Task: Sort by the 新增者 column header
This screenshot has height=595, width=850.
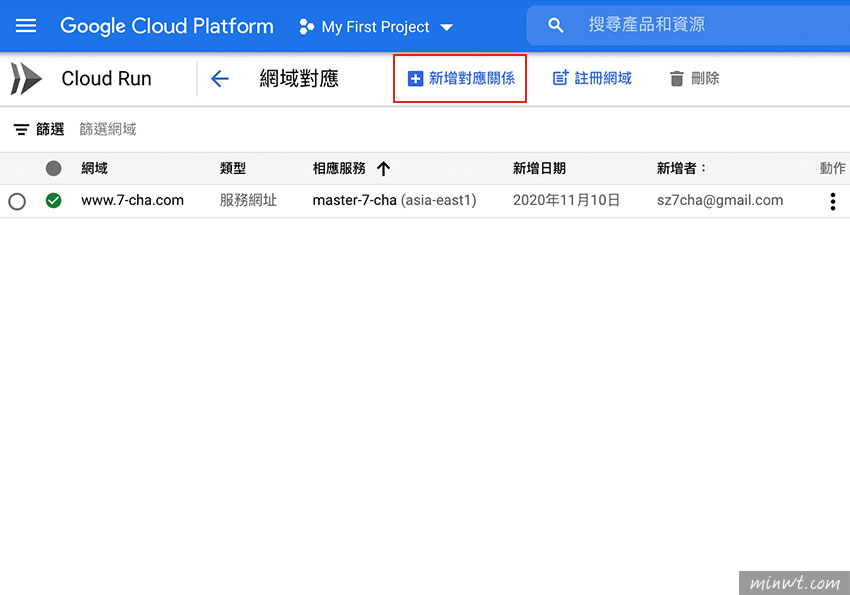Action: 681,169
